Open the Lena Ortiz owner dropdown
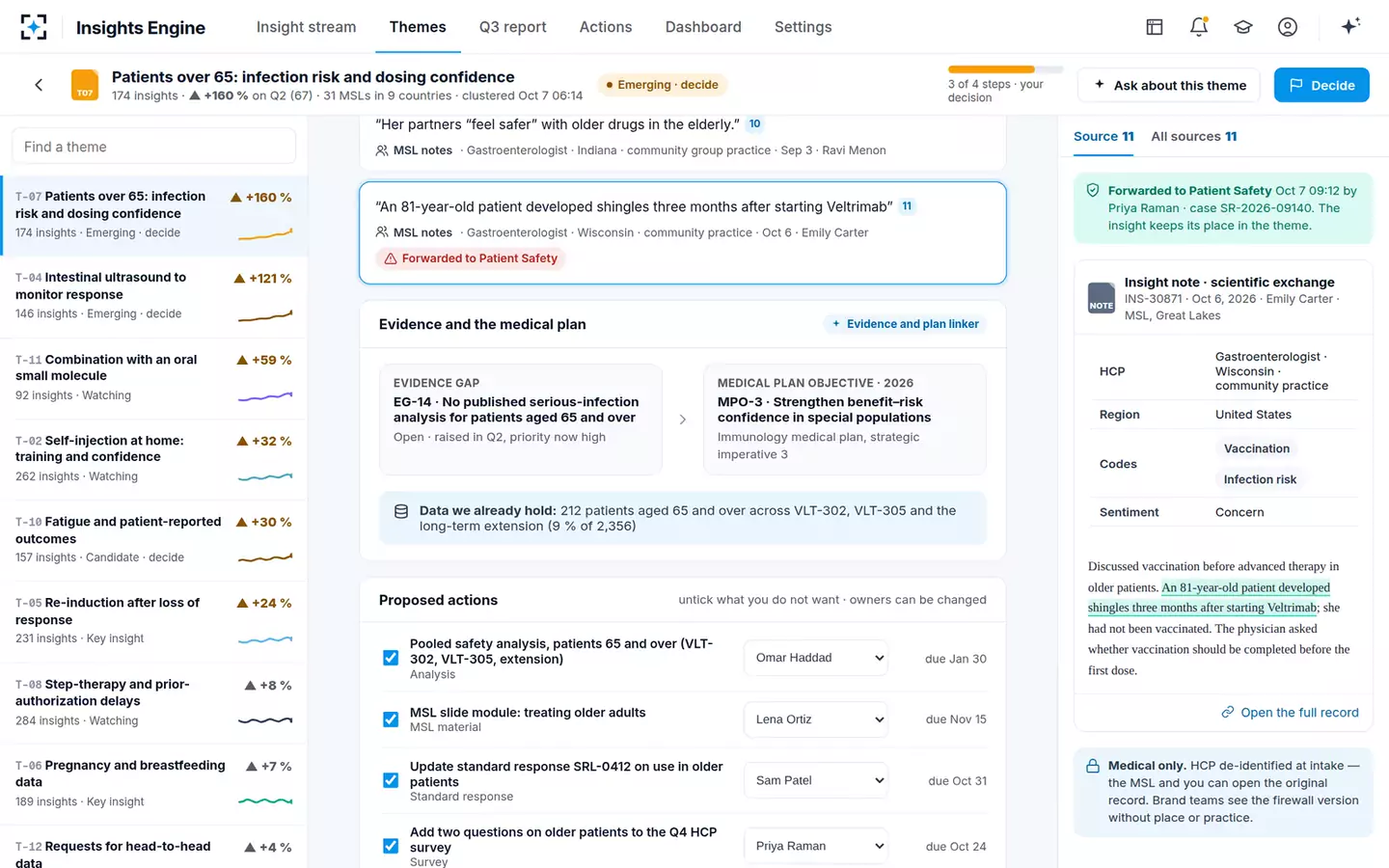 [x=816, y=719]
